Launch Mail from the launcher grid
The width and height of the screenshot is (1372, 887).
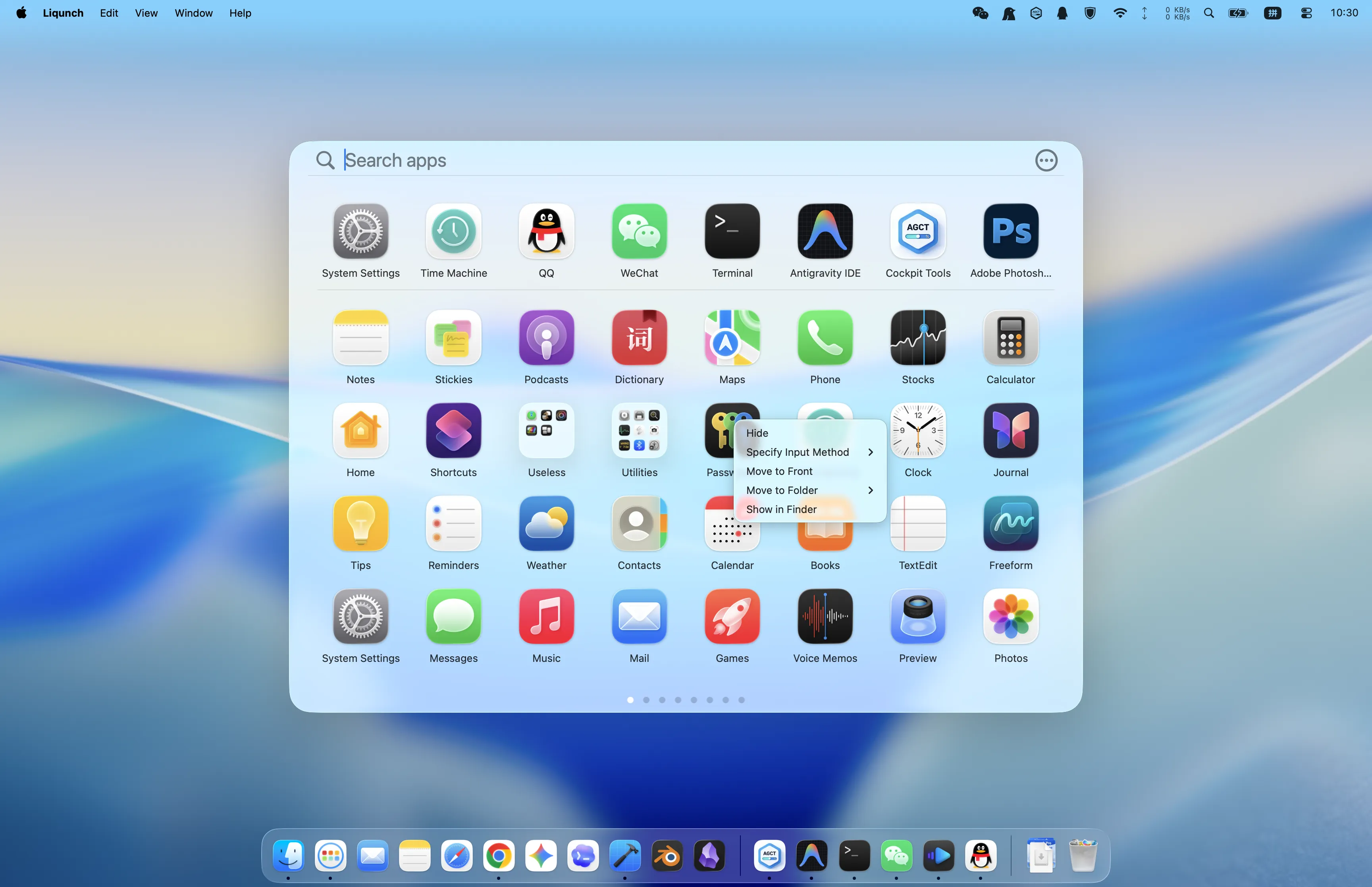pyautogui.click(x=639, y=616)
